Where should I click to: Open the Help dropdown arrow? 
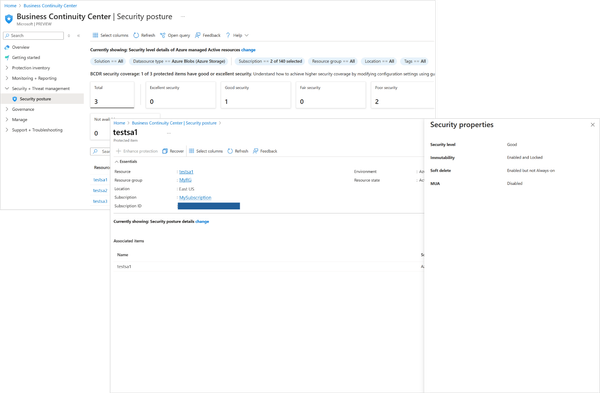[x=246, y=35]
